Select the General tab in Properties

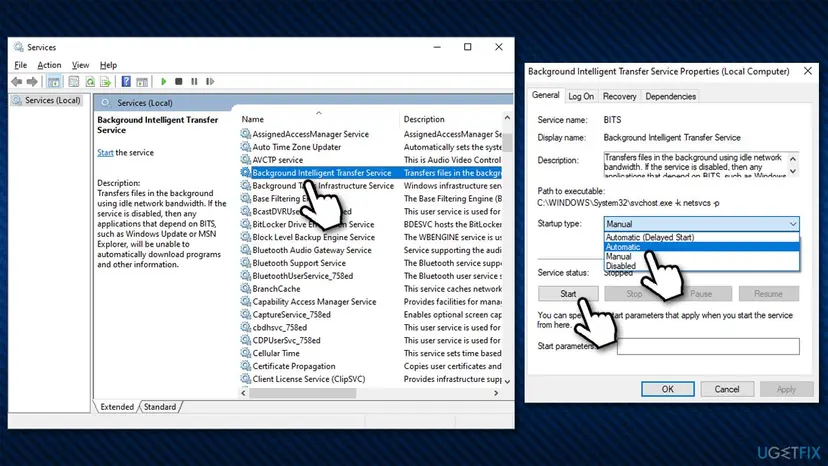[545, 95]
